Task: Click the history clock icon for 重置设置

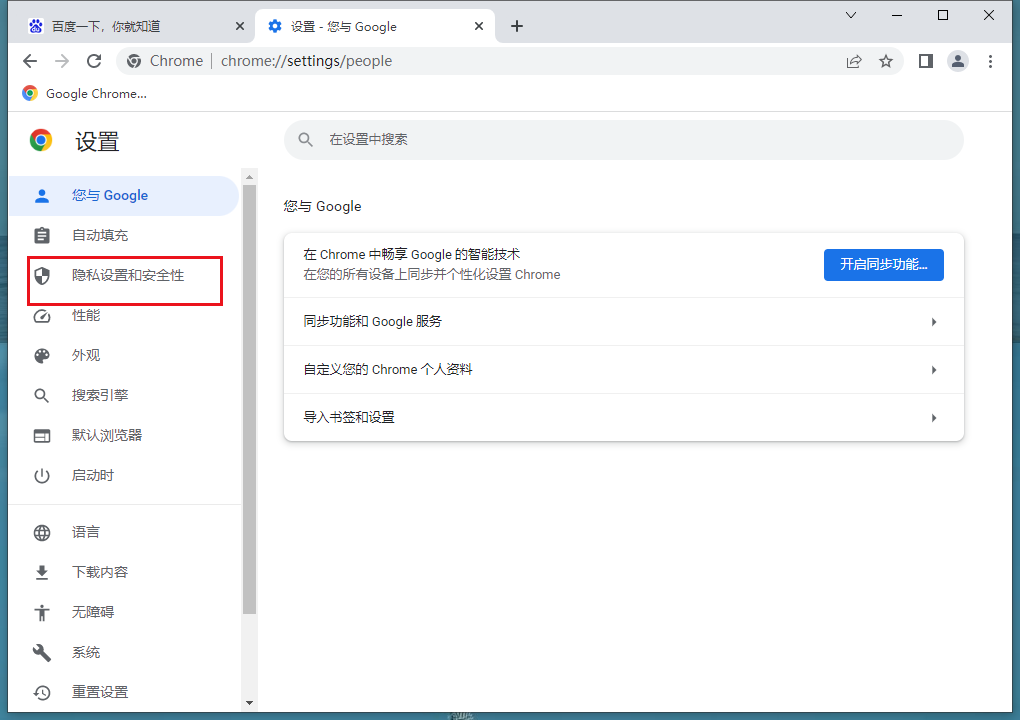Action: [x=42, y=693]
